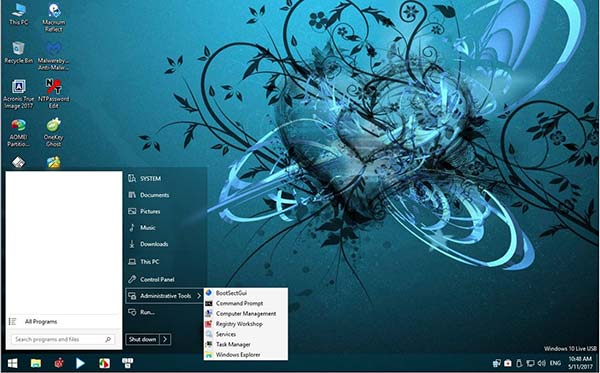Expand the Administrative Tools submenu arrow
The height and width of the screenshot is (373, 600).
tap(199, 296)
